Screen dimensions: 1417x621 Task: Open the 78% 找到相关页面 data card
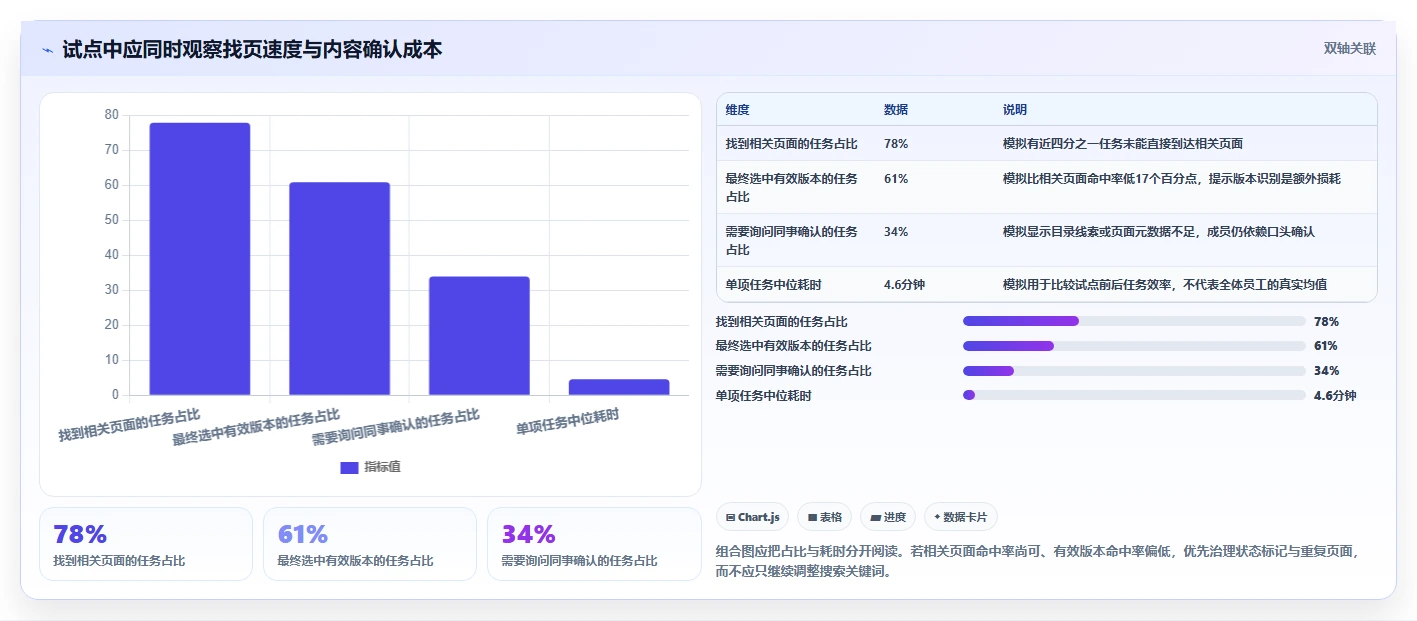coord(146,544)
